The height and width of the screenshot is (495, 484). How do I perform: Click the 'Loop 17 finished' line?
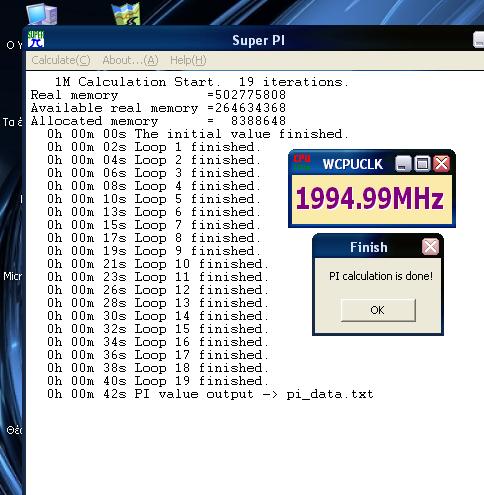tap(158, 355)
